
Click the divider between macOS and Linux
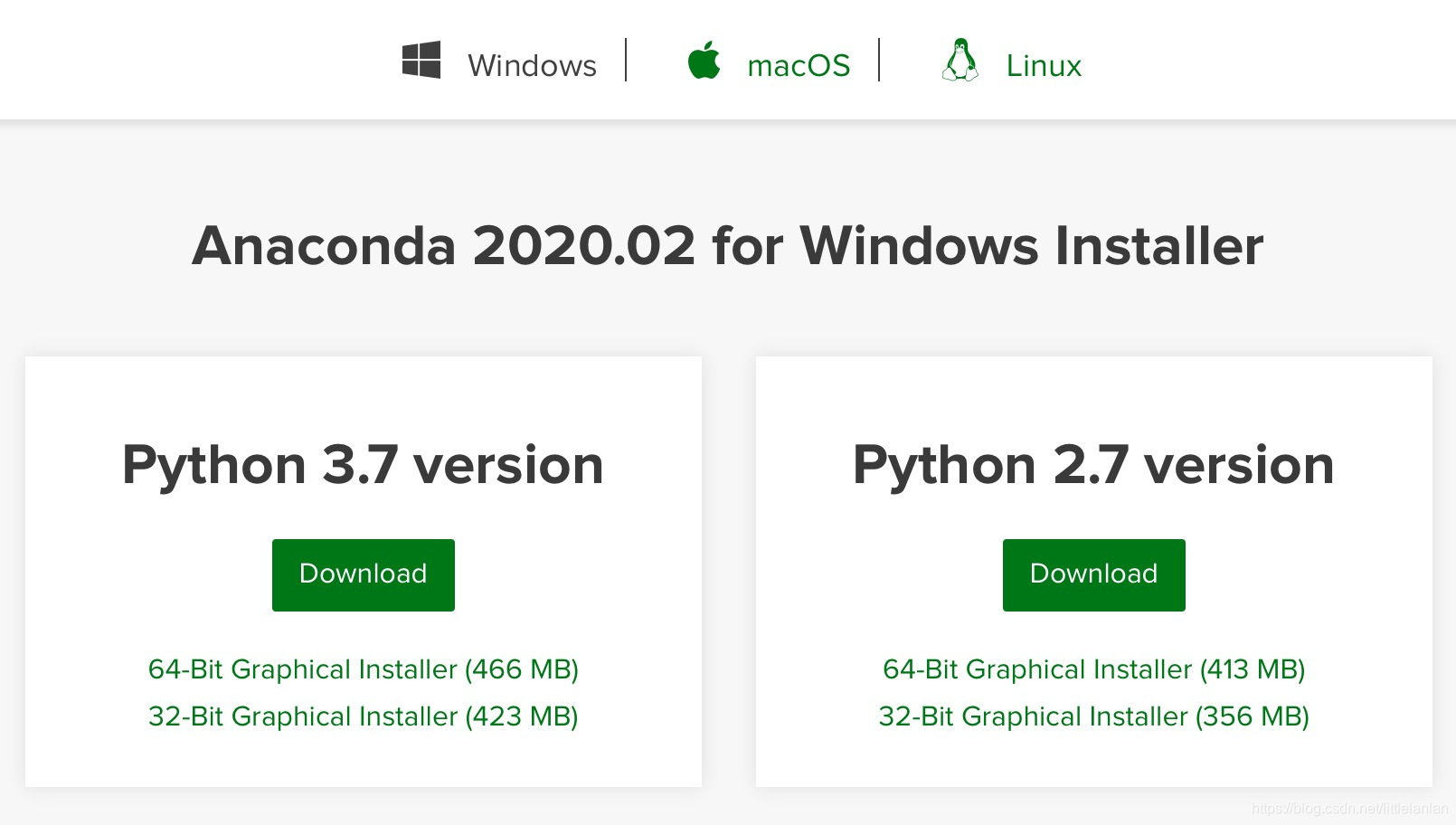point(879,60)
